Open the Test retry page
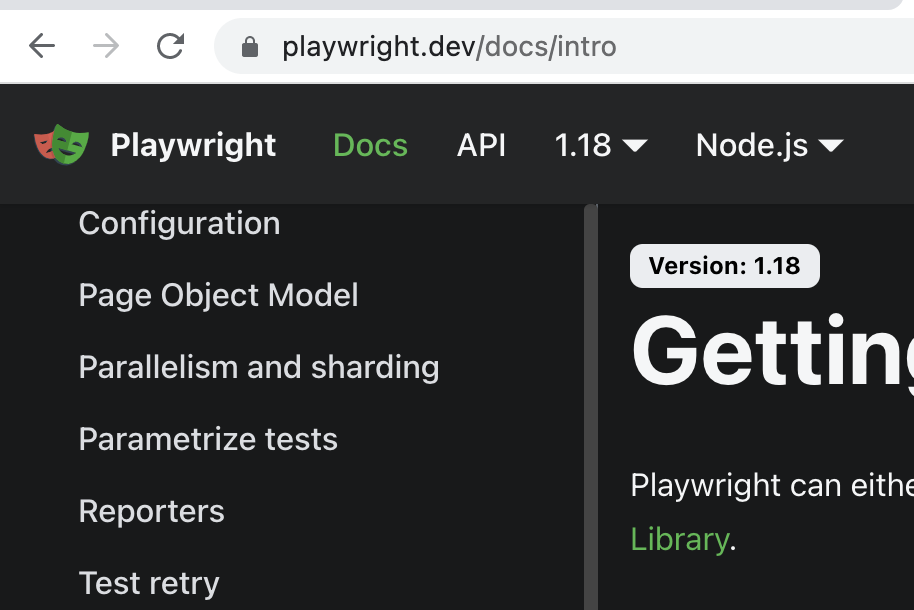The height and width of the screenshot is (610, 914). point(148,583)
